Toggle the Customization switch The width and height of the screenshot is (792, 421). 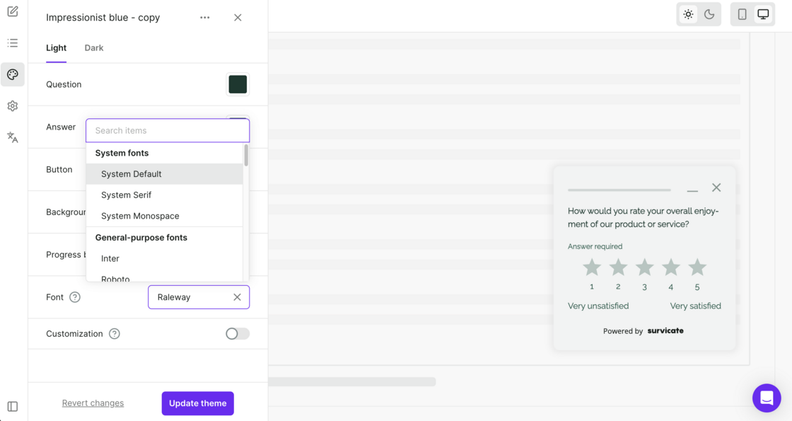click(x=237, y=334)
